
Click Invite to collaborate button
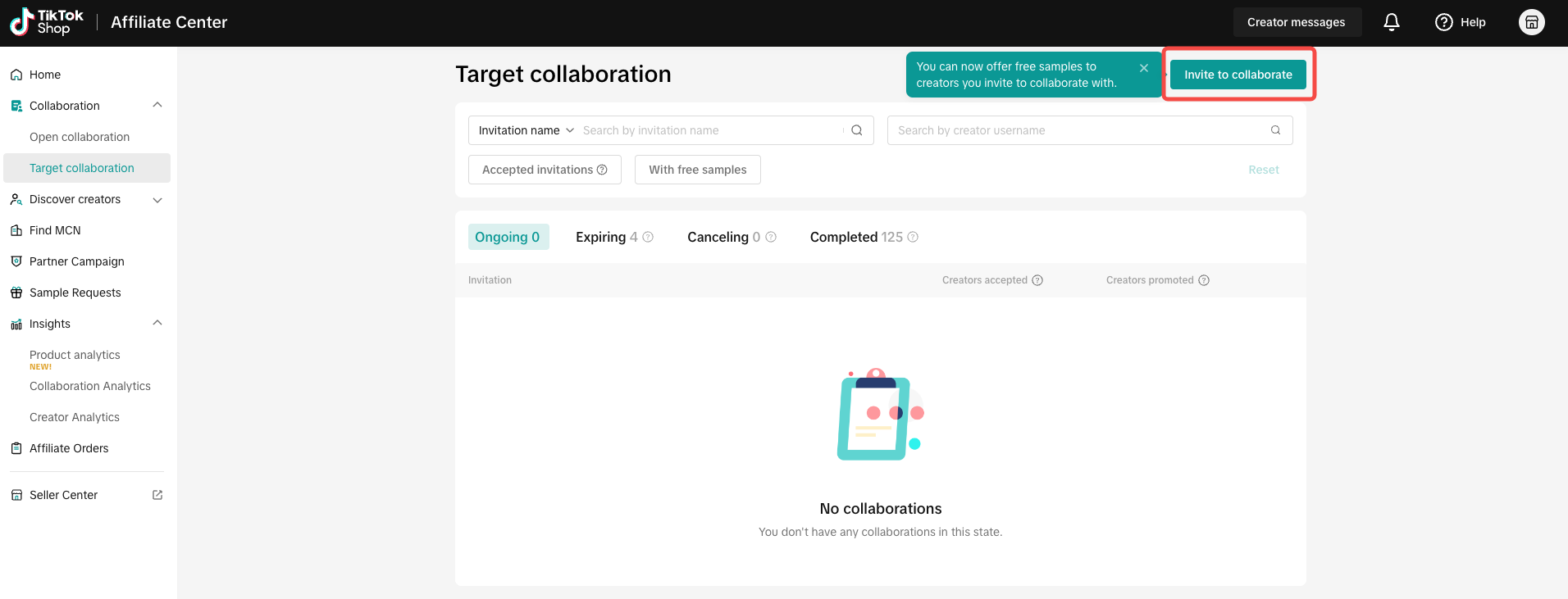(1238, 75)
